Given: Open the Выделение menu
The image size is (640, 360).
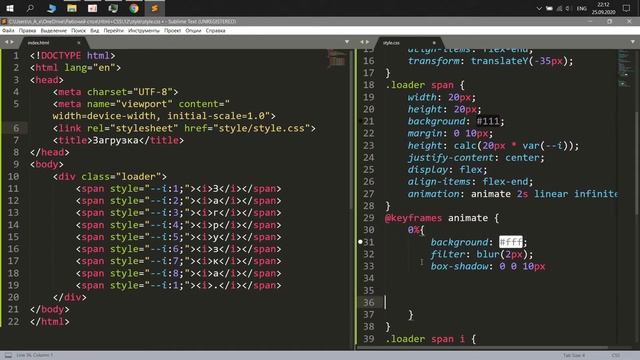Looking at the screenshot, I should coord(53,31).
